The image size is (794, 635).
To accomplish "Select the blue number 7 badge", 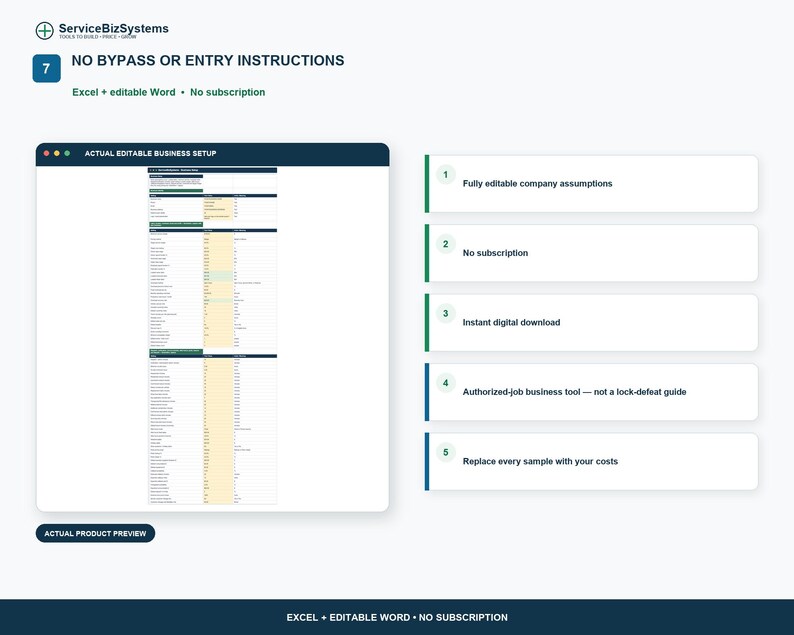I will [47, 68].
